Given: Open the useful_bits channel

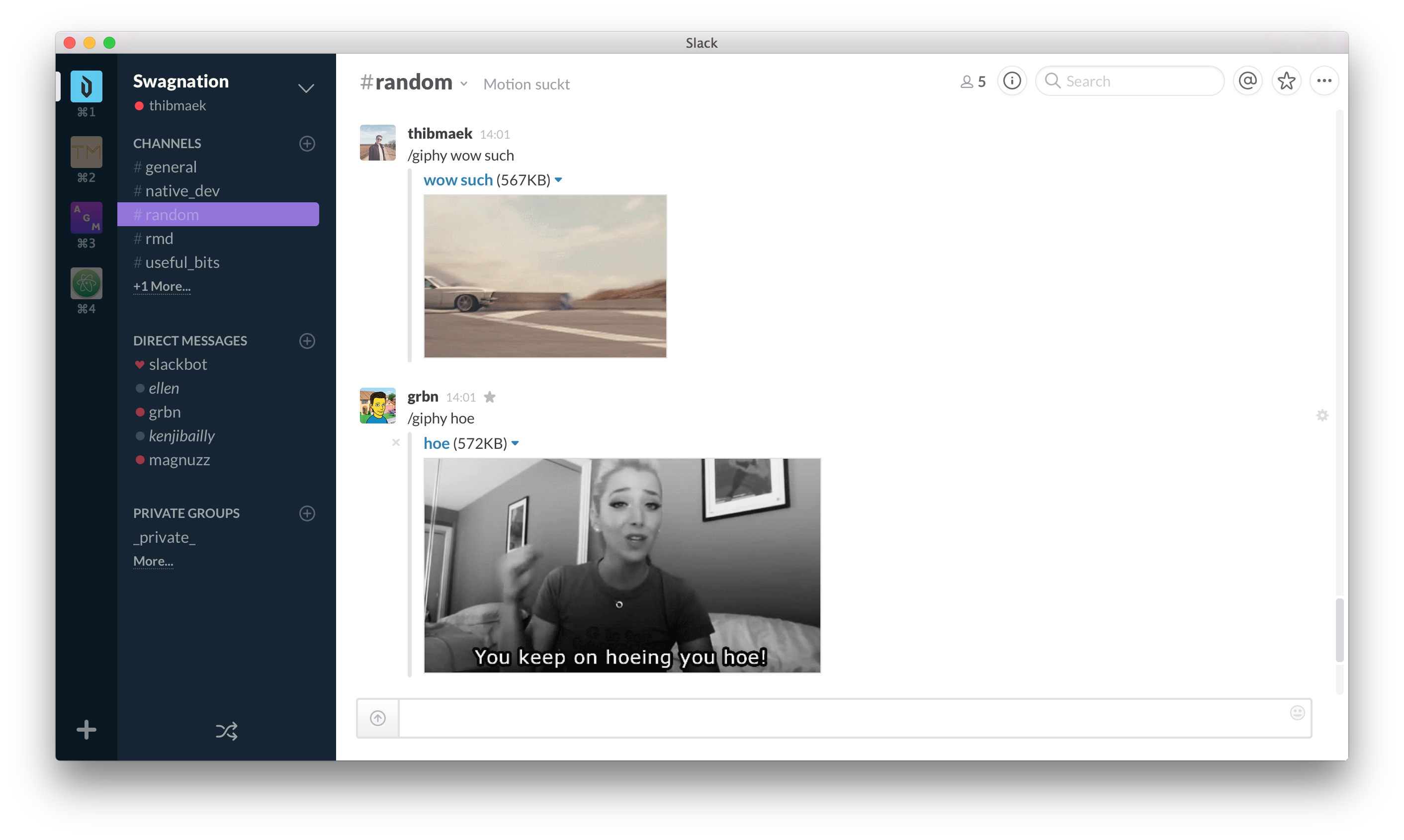Looking at the screenshot, I should [182, 262].
